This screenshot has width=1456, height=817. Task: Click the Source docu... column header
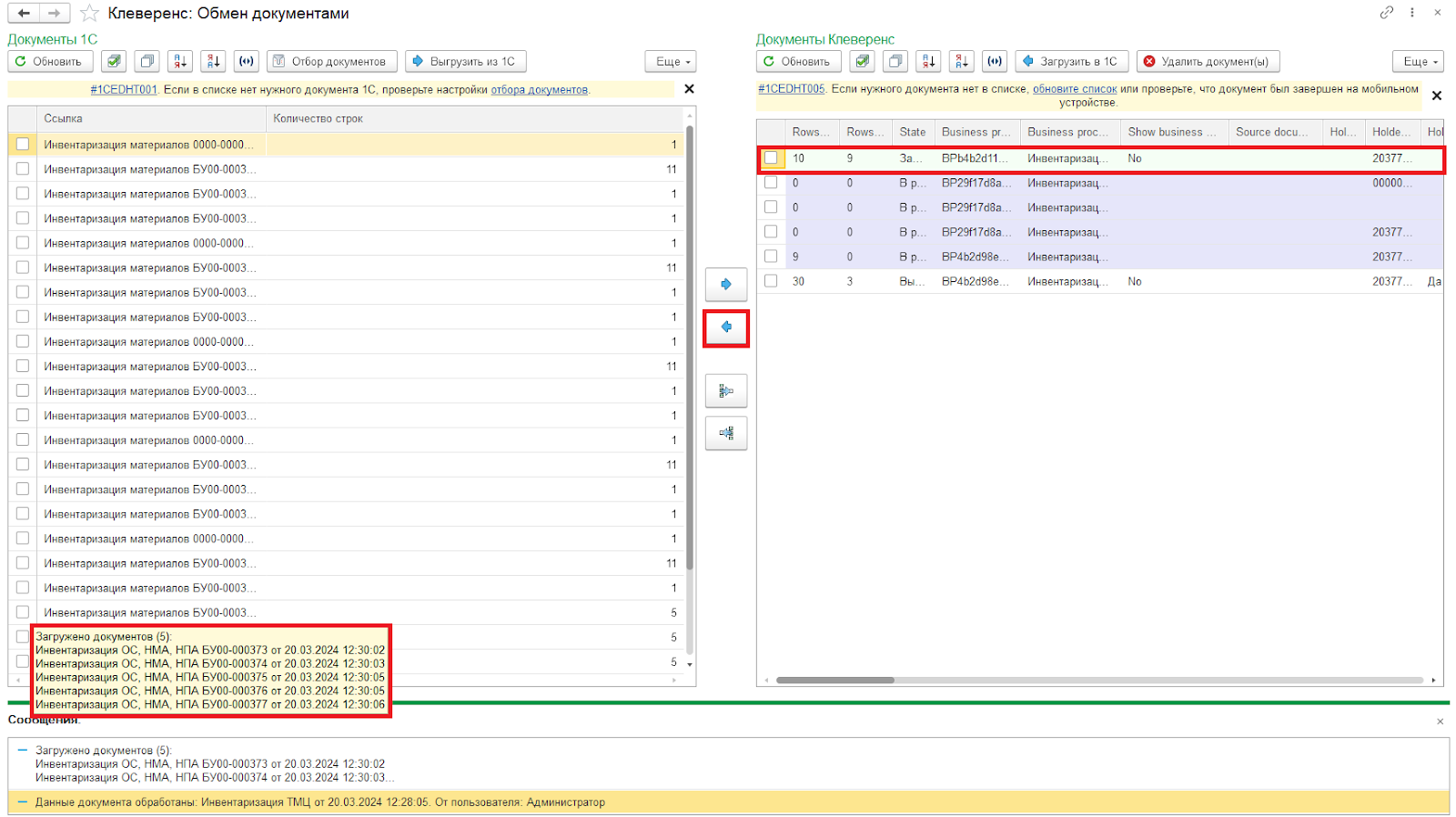pos(1275,132)
